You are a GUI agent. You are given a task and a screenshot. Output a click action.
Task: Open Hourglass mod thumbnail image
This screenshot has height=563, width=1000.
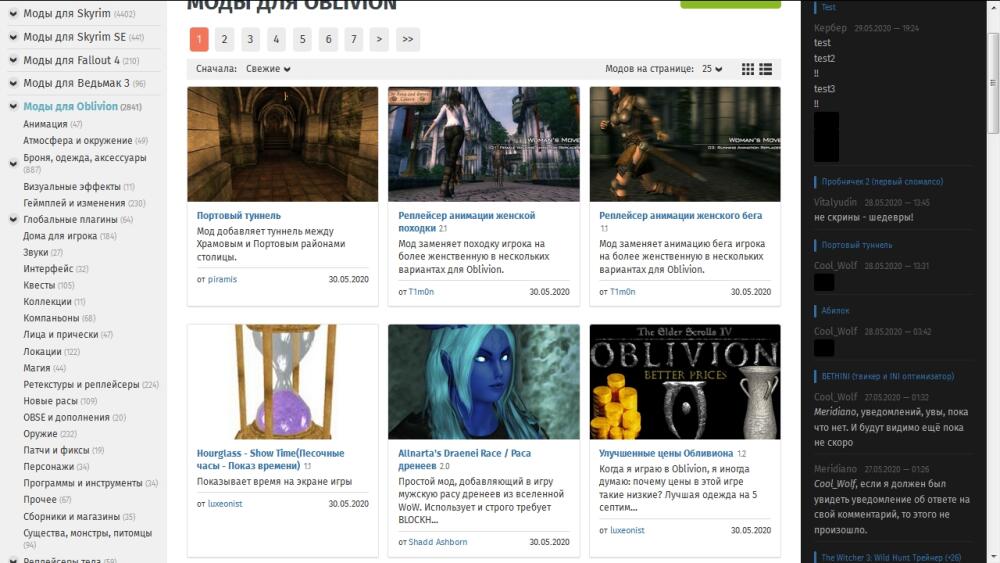click(283, 381)
